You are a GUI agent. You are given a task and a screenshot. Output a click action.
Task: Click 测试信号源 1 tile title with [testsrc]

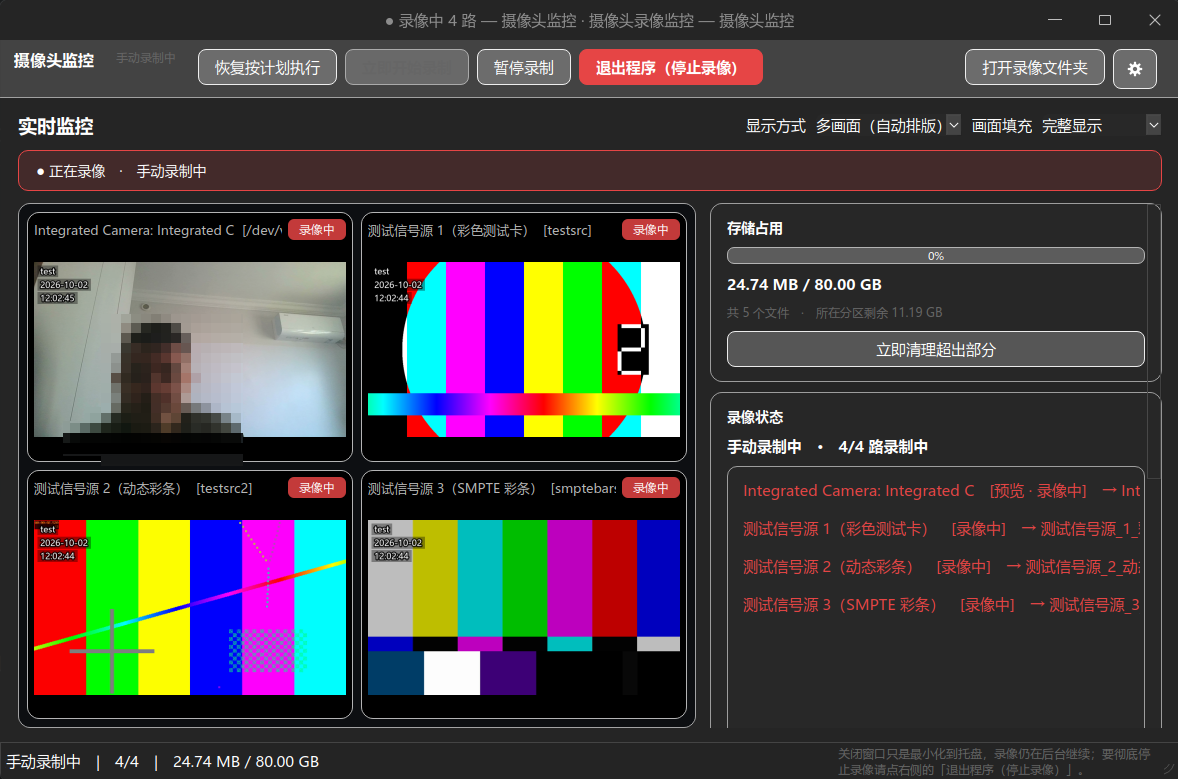click(x=479, y=231)
